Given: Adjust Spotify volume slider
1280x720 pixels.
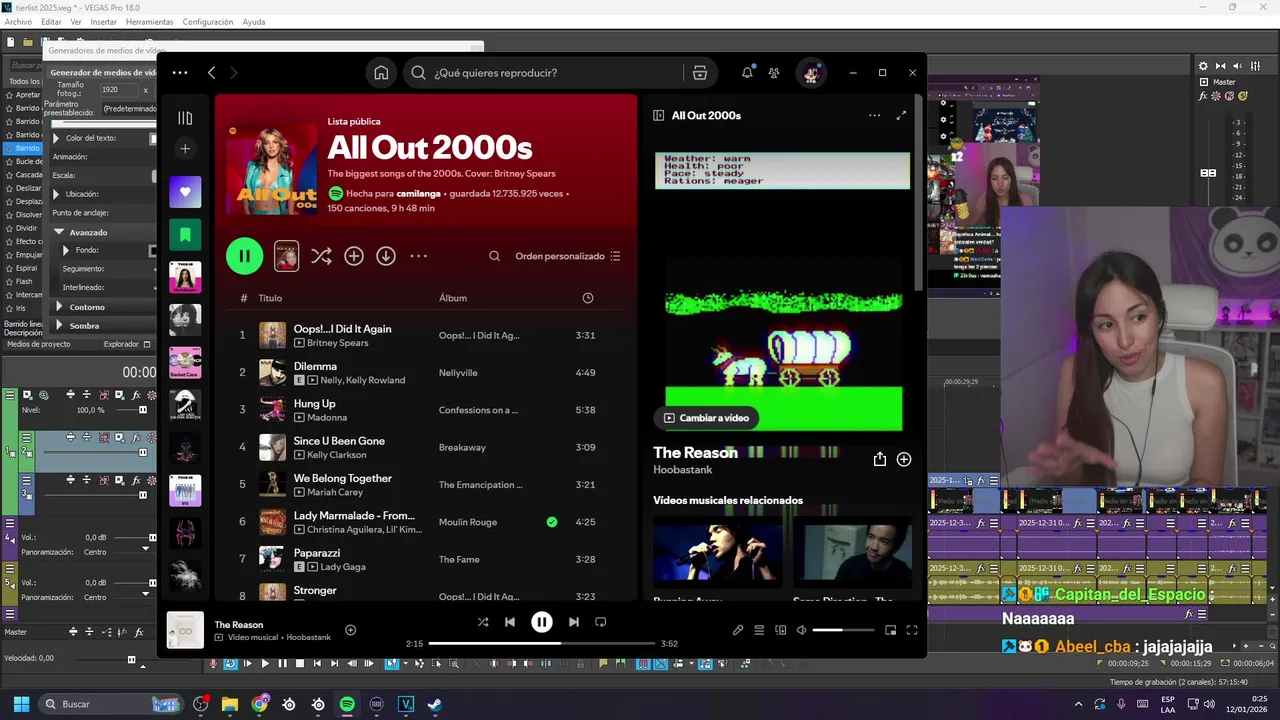Looking at the screenshot, I should (x=842, y=630).
